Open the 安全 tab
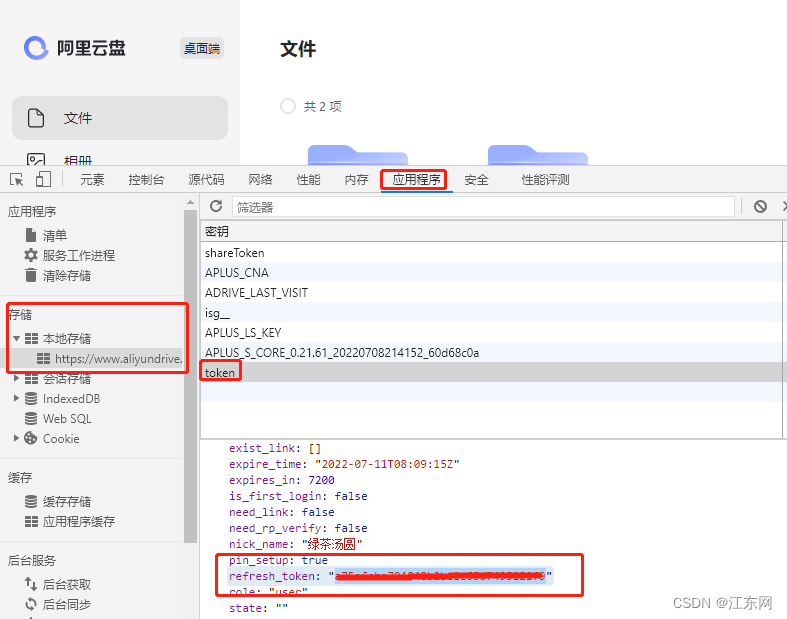787x619 pixels. [x=476, y=180]
